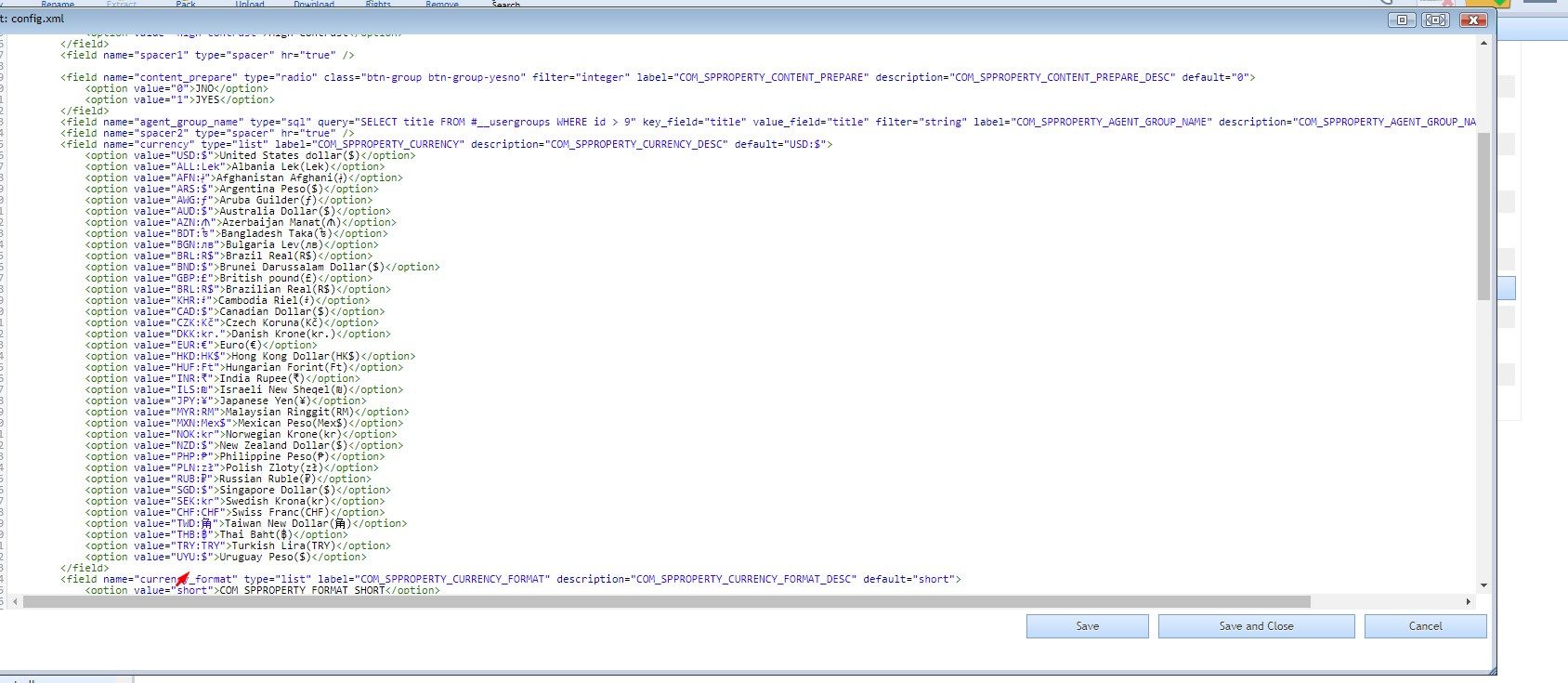The width and height of the screenshot is (1568, 683).
Task: Click the Download toolbar label behind dialog
Action: coord(314,5)
